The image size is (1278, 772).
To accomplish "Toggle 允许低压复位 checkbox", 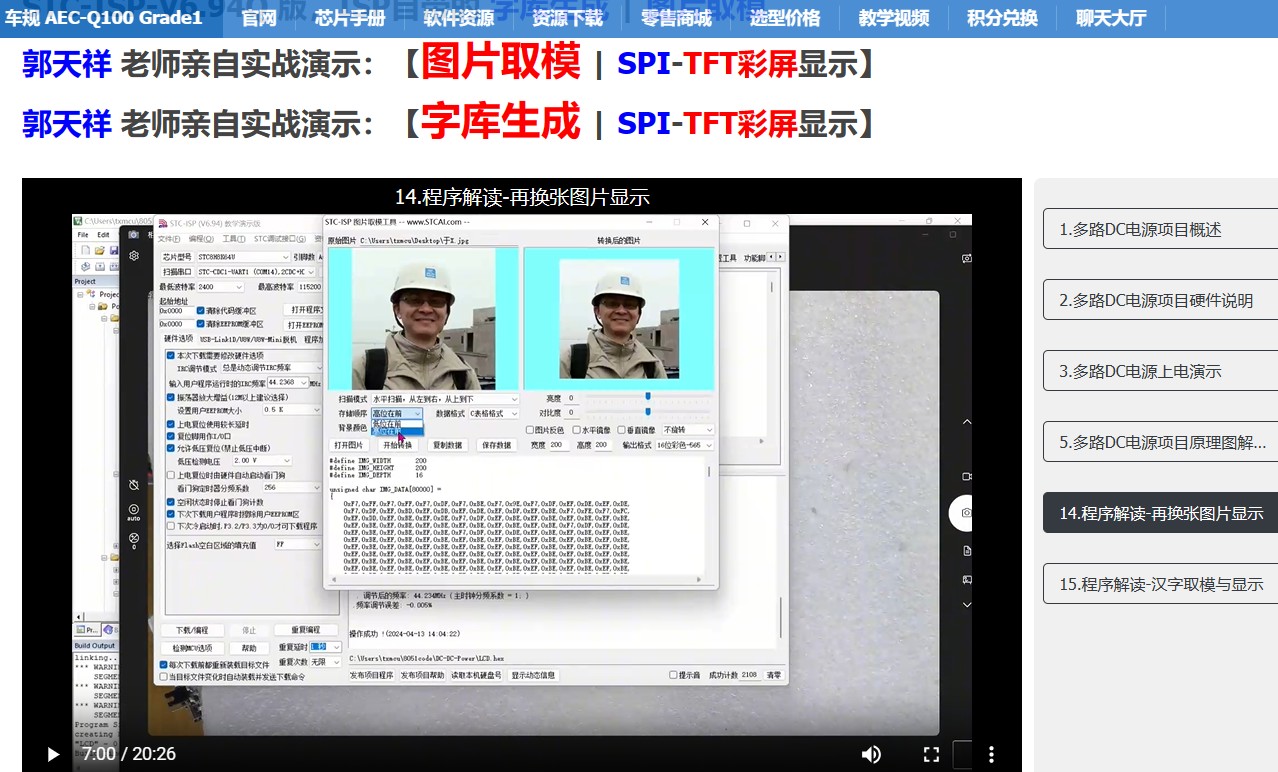I will 170,448.
